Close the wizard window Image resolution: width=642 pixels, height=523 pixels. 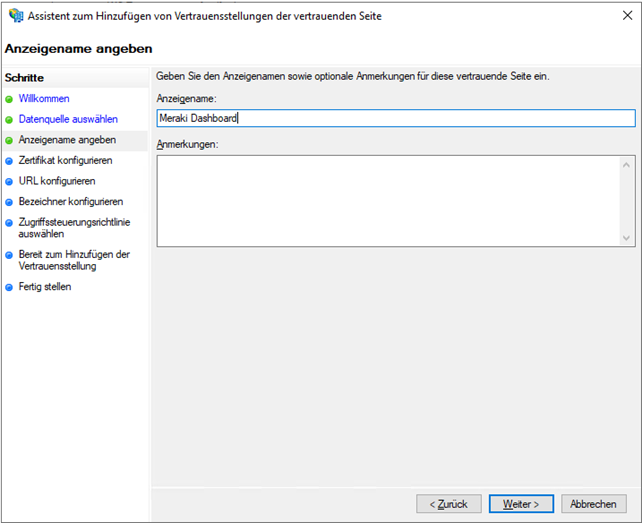627,16
